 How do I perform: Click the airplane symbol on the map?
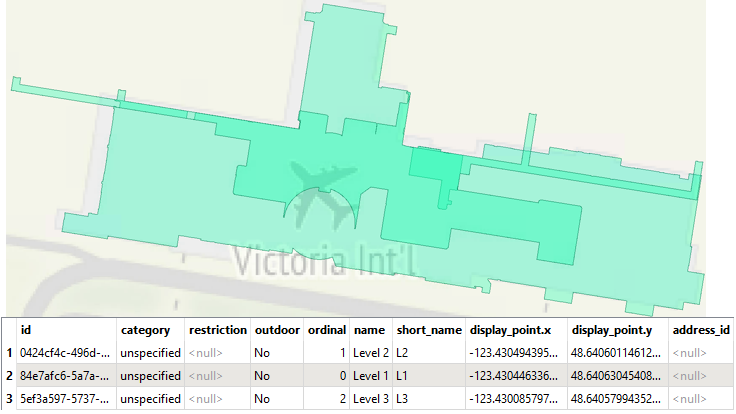[325, 195]
